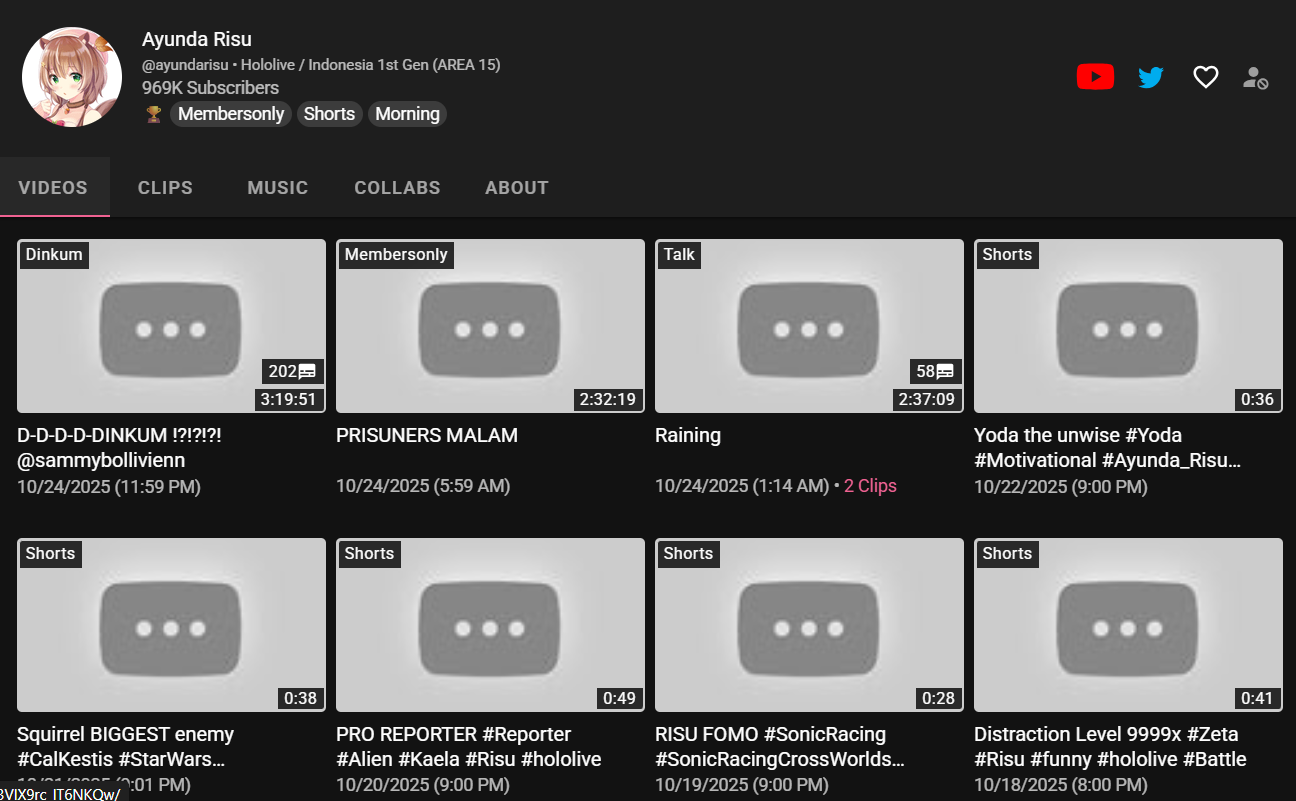Open the Yoda the unwise short thumbnail
Screen dimensions: 1296x801
click(x=1128, y=326)
